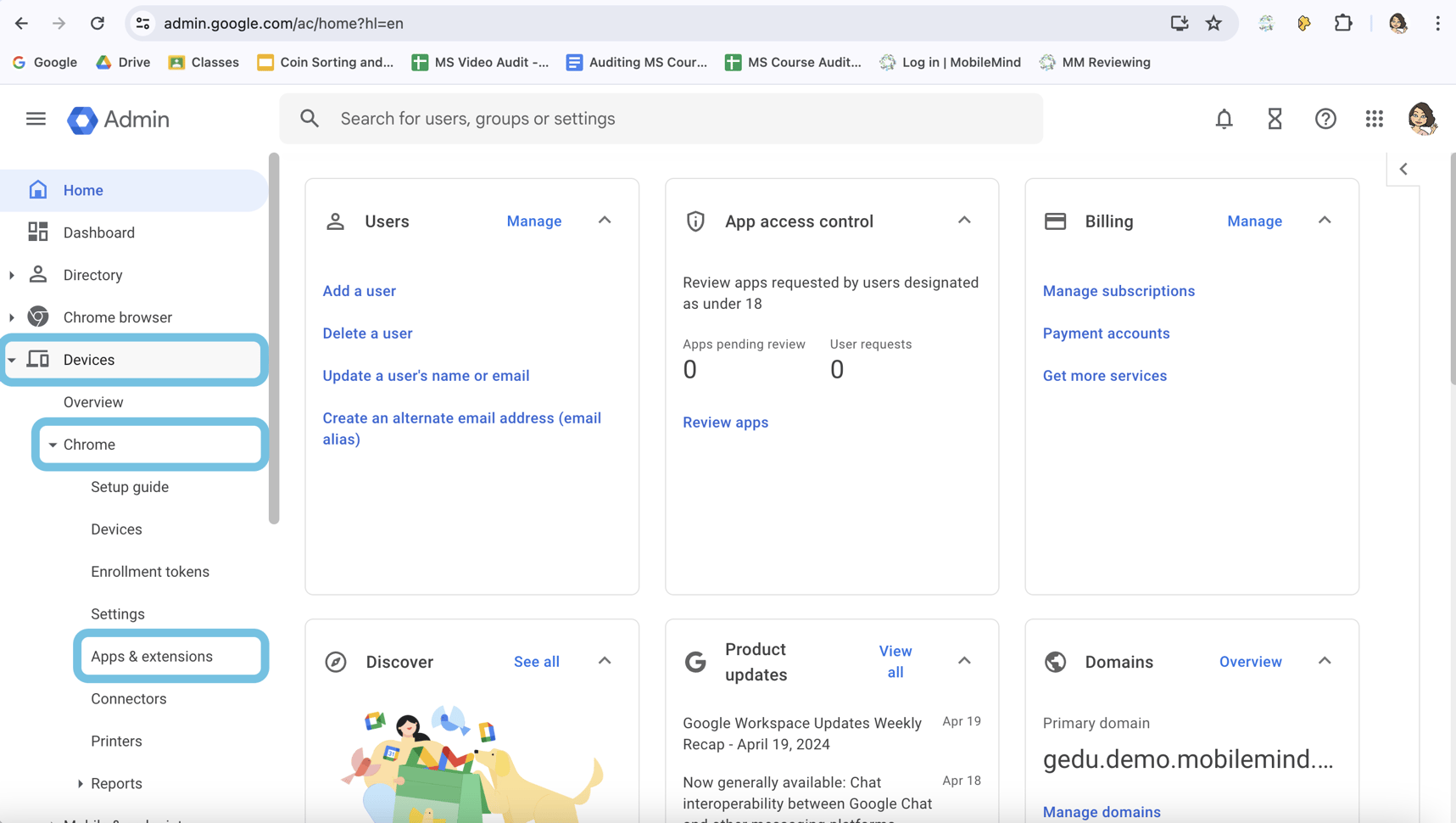Image resolution: width=1456 pixels, height=823 pixels.
Task: Open Apps & extensions in sidebar
Action: pos(152,657)
